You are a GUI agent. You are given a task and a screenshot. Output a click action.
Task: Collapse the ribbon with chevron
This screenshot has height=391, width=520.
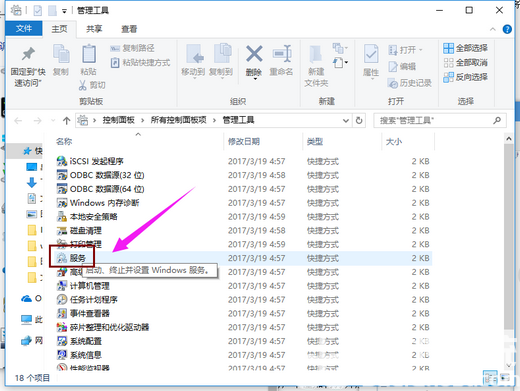(493, 29)
